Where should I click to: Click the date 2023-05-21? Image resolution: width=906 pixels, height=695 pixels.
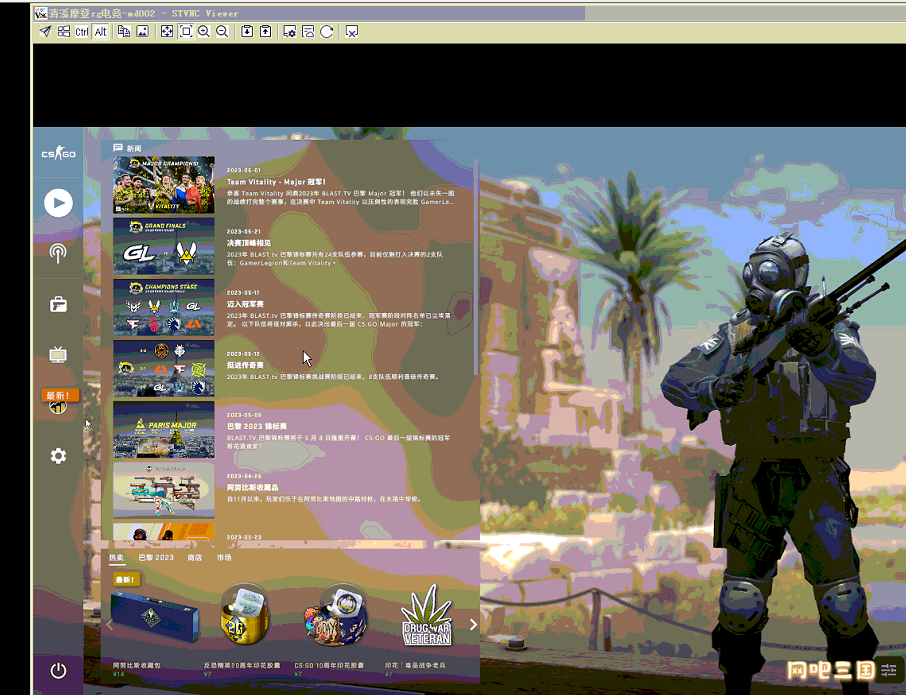pos(243,231)
